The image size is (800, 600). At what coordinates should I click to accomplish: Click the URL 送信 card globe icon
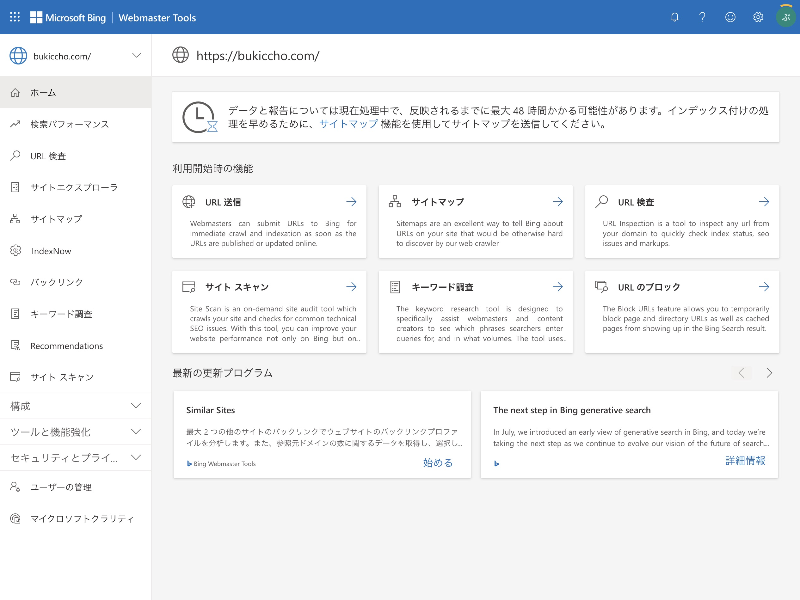(189, 202)
